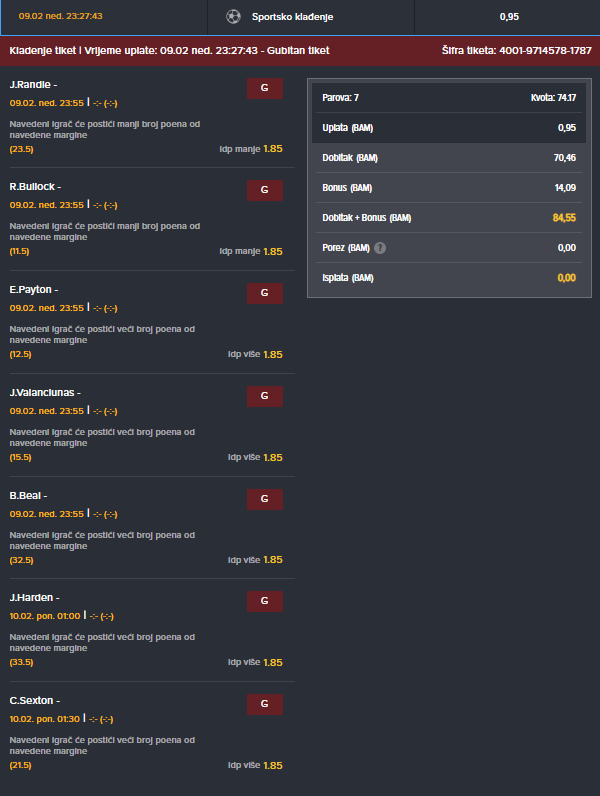Image resolution: width=600 pixels, height=796 pixels.
Task: Click the G status badge for C.Sexton
Action: click(x=265, y=705)
